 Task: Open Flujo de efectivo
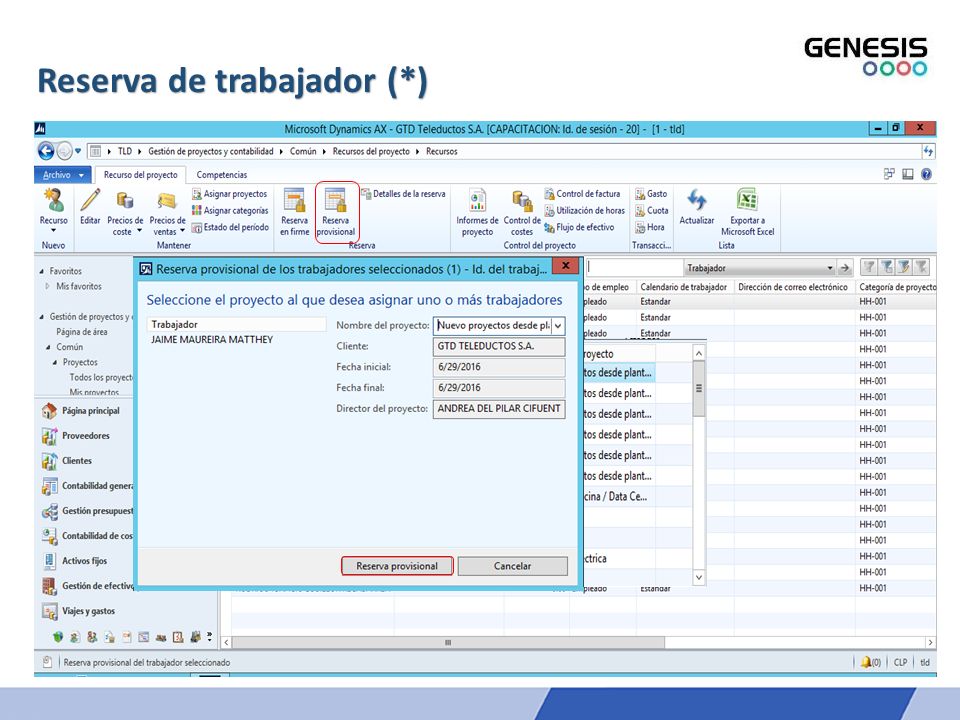click(579, 227)
